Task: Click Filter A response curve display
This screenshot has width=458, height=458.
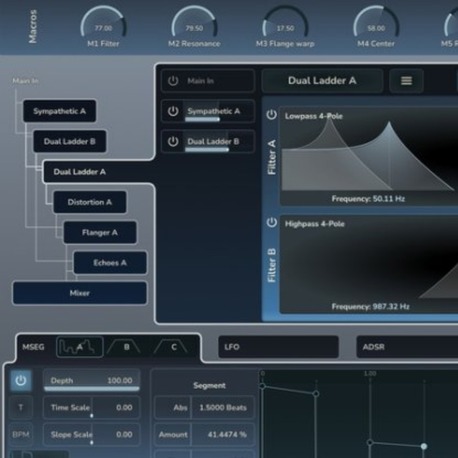Action: pyautogui.click(x=368, y=157)
